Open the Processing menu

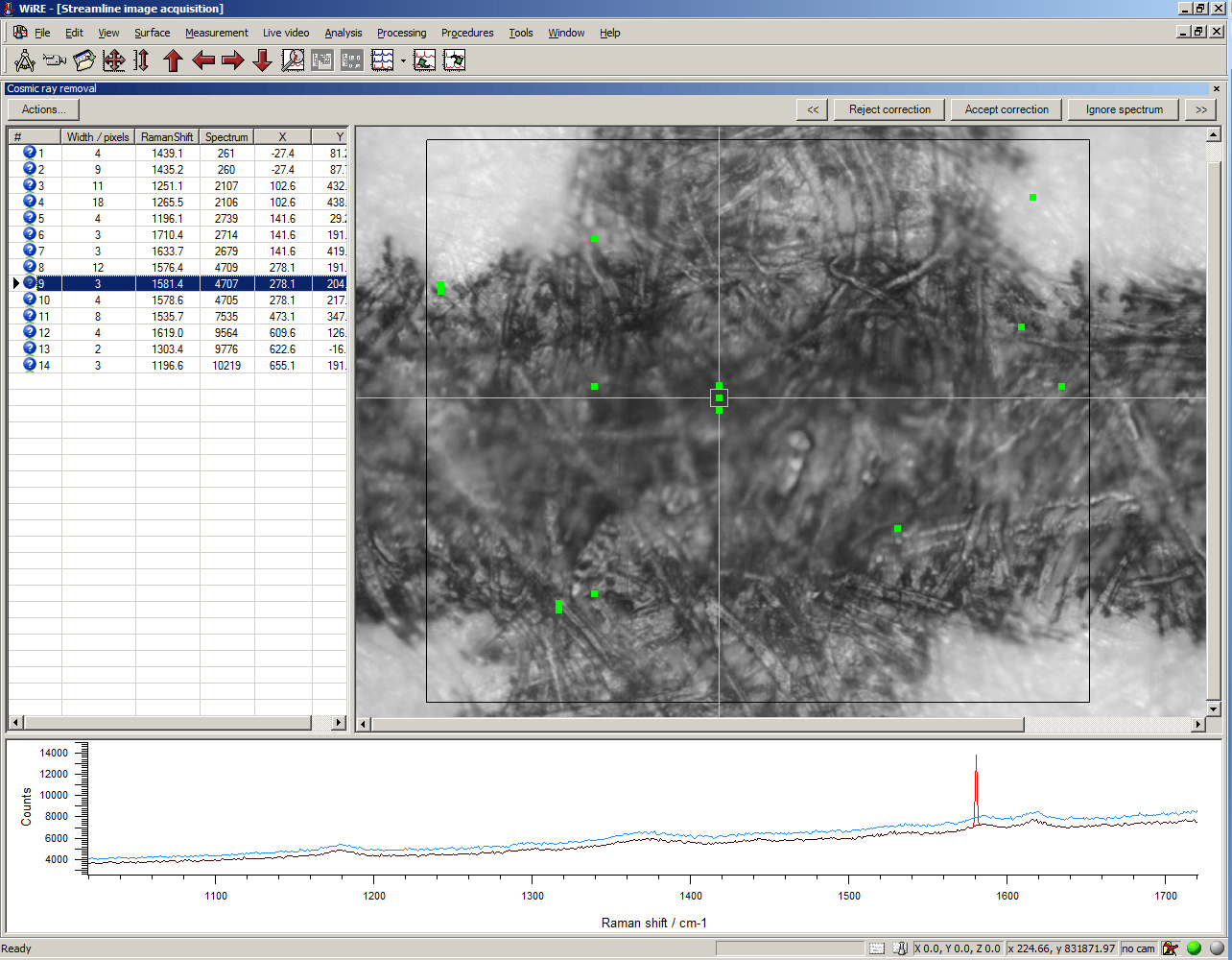pyautogui.click(x=401, y=33)
